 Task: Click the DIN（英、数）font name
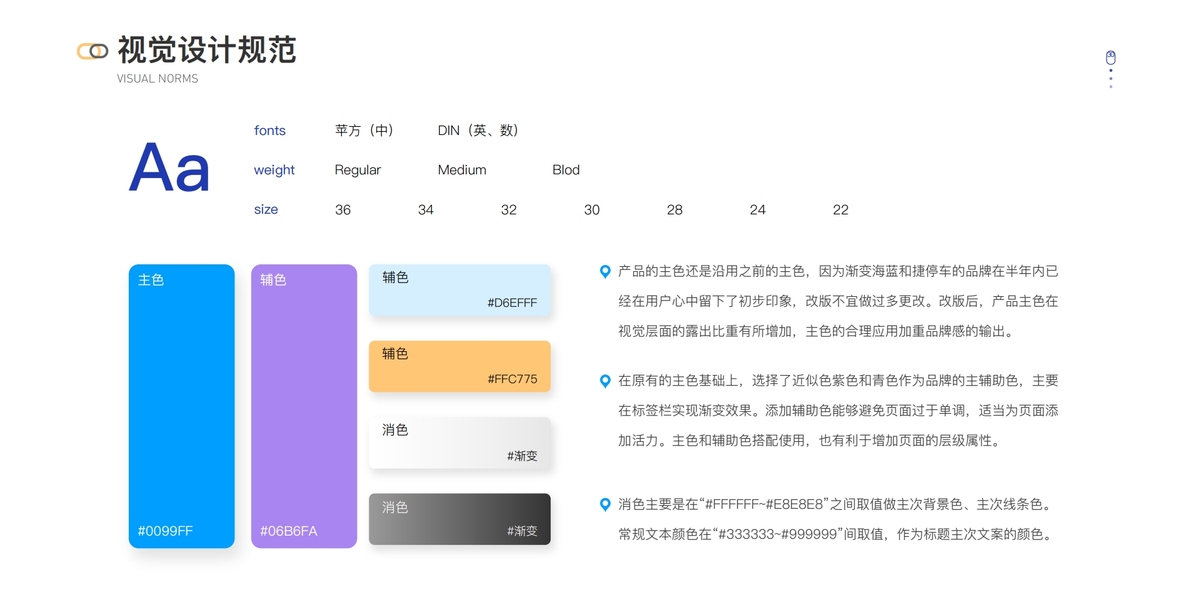(478, 130)
